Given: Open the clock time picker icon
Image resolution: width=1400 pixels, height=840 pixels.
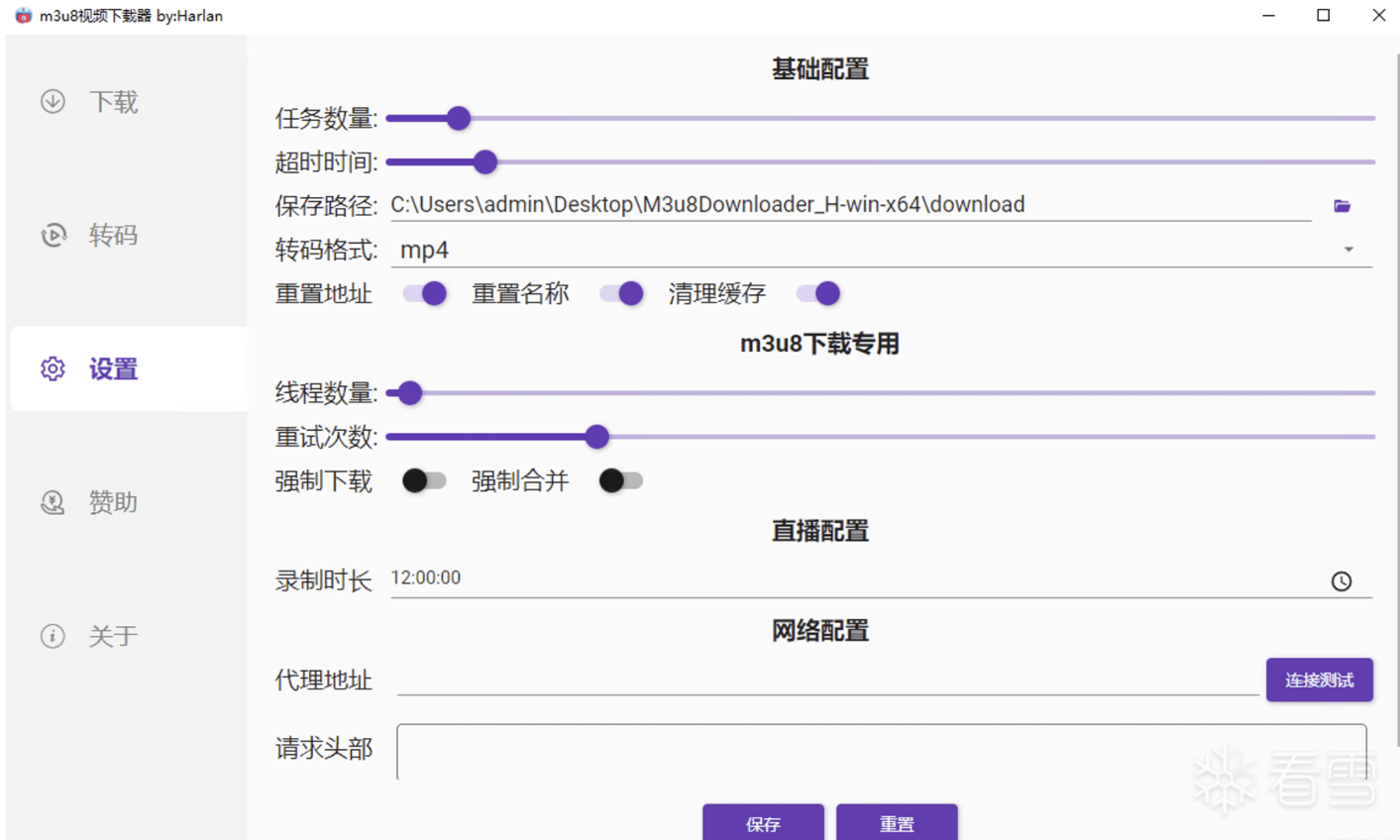Looking at the screenshot, I should click(x=1342, y=581).
